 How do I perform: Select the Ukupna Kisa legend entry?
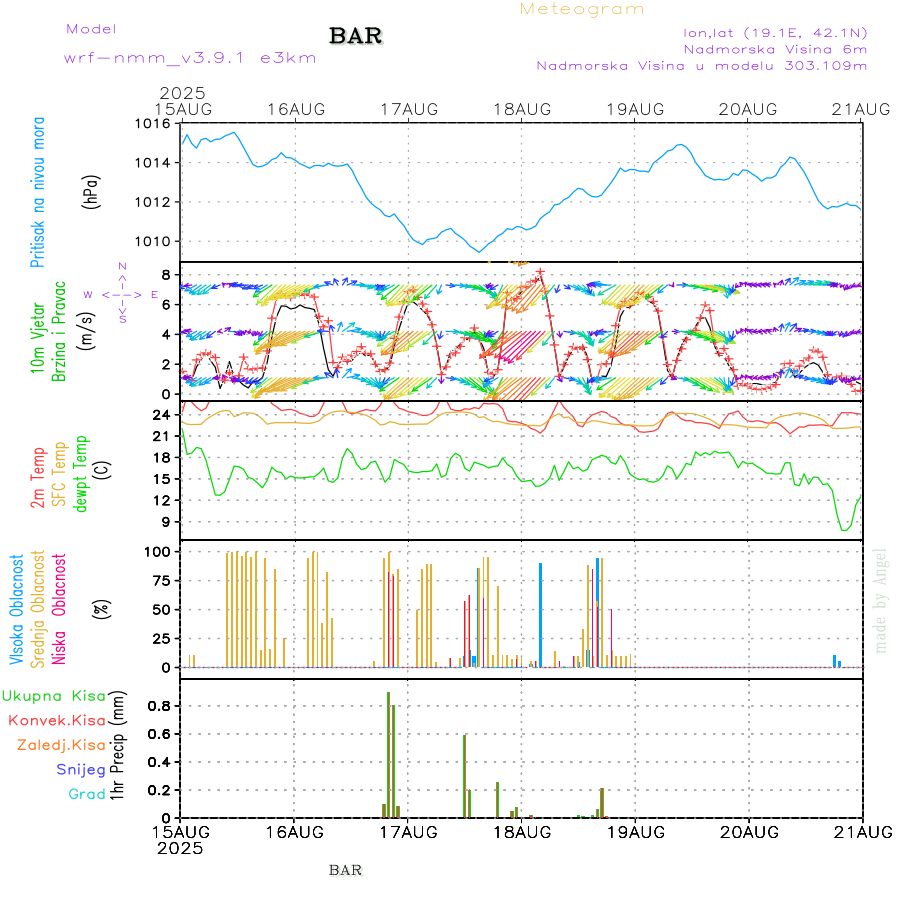[54, 695]
